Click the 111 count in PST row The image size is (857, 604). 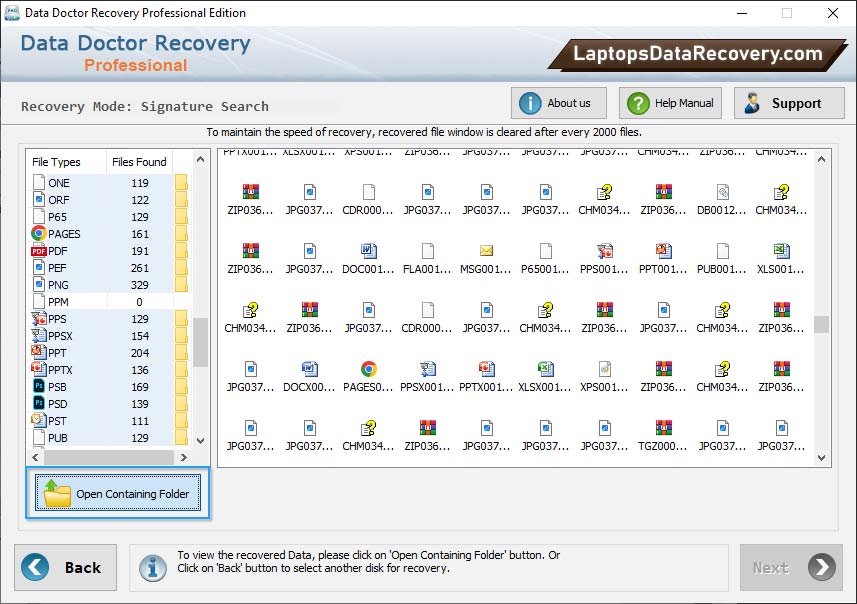pos(140,421)
